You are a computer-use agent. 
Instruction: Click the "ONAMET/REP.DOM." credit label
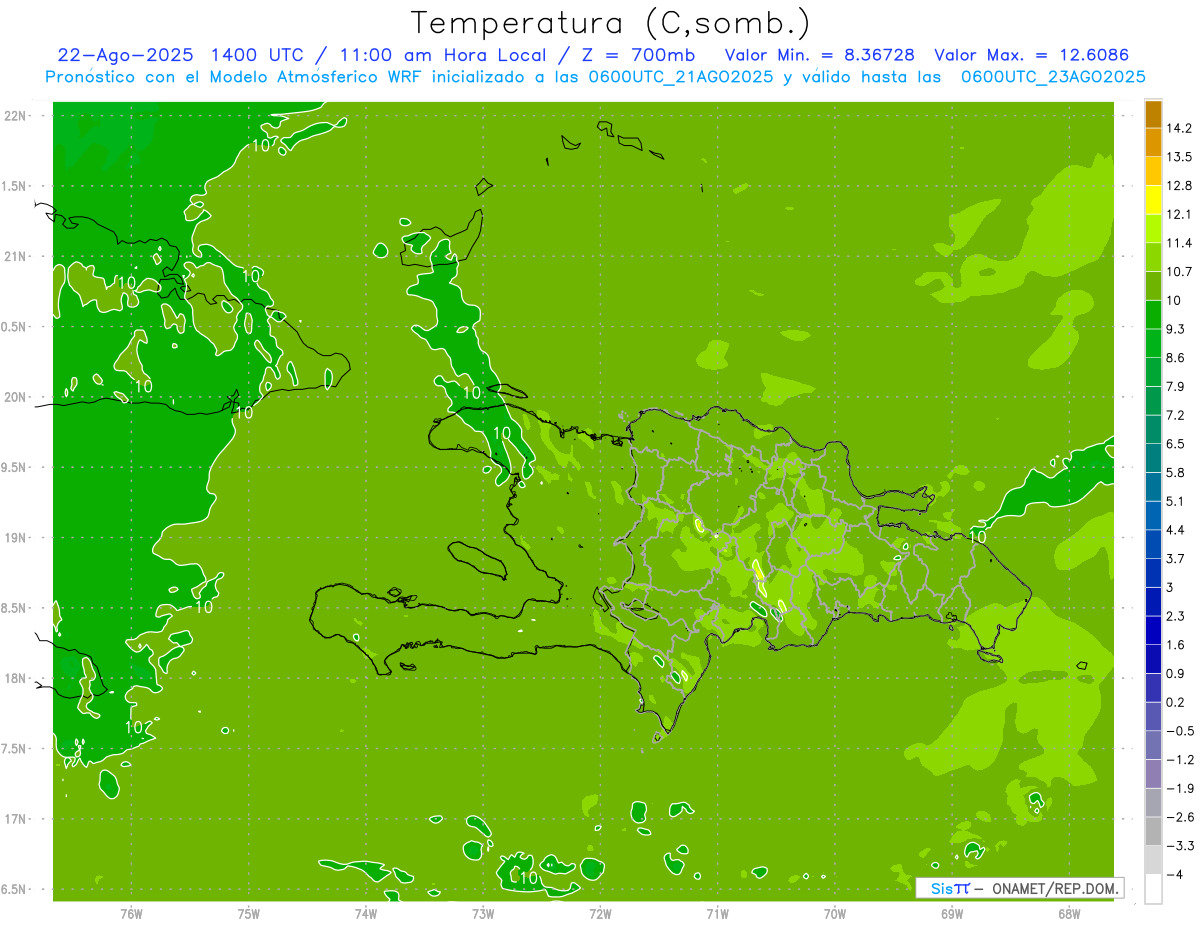pos(1054,888)
